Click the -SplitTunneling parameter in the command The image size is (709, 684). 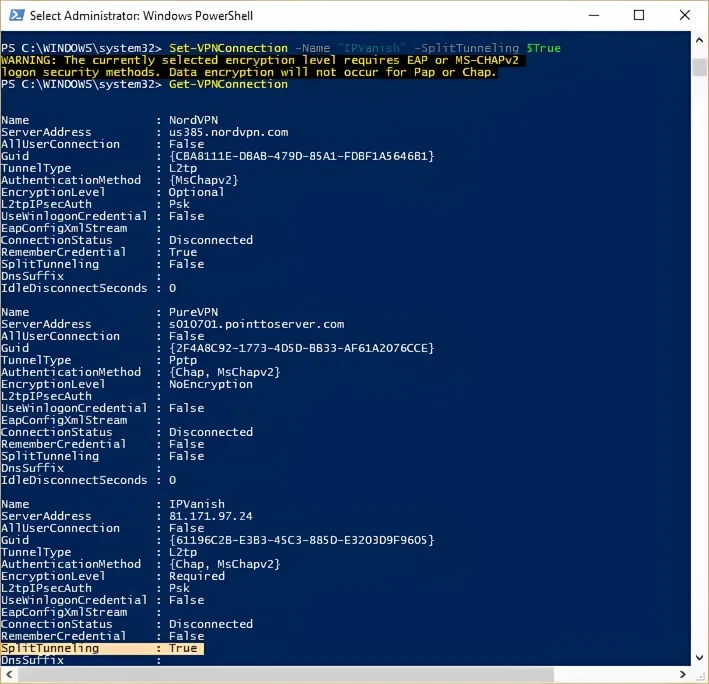467,48
